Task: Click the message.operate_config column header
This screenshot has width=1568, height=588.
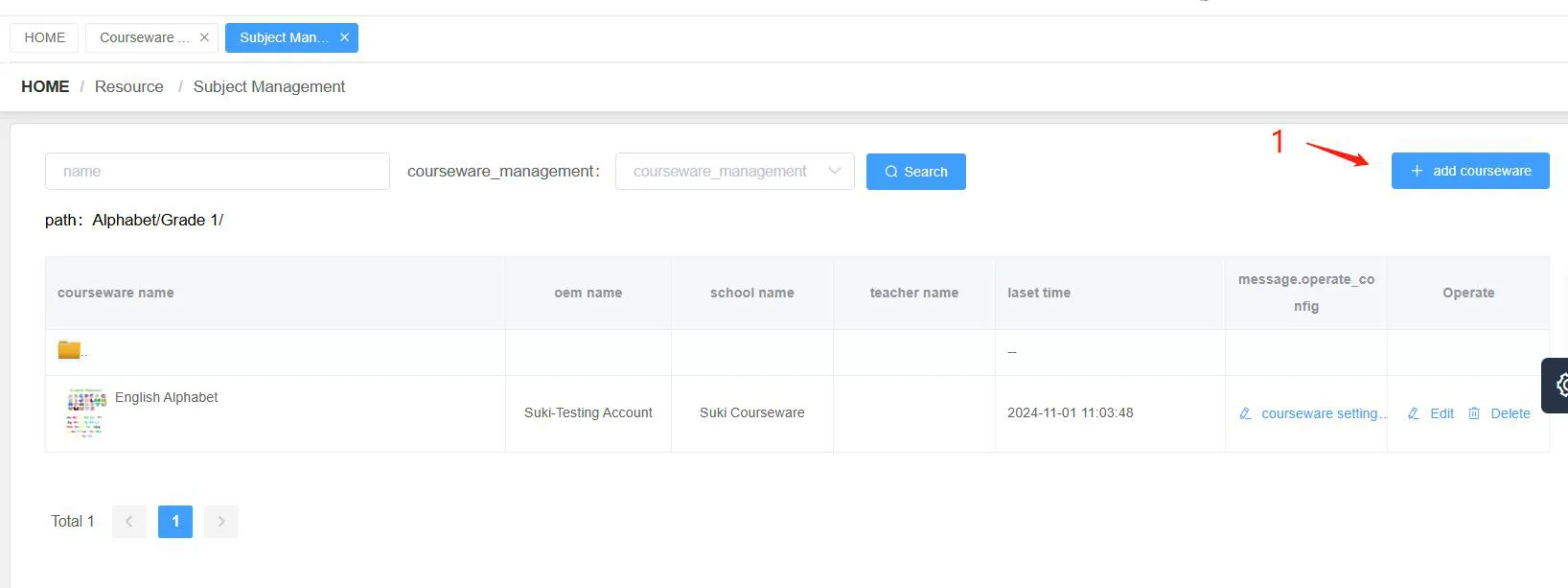Action: point(1306,293)
